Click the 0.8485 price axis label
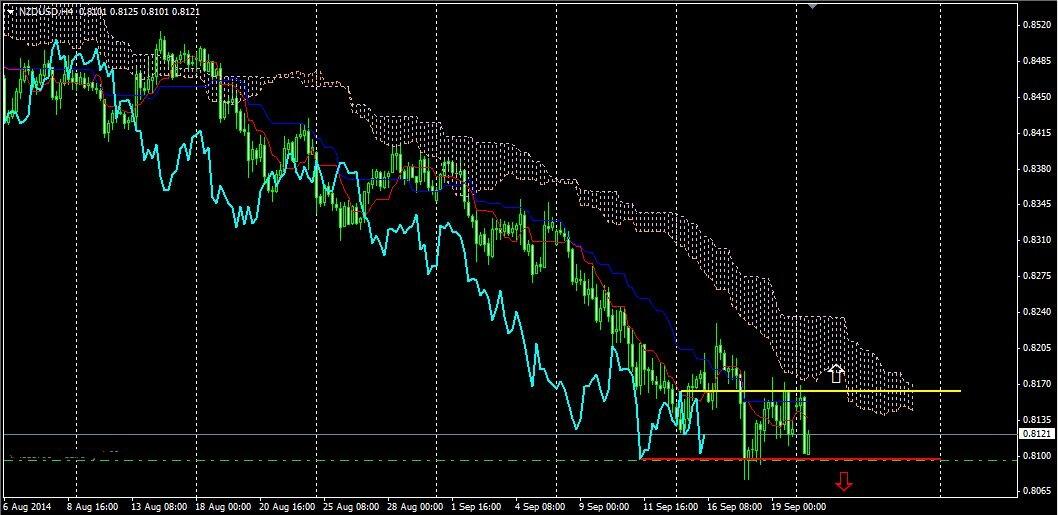 (x=1037, y=61)
